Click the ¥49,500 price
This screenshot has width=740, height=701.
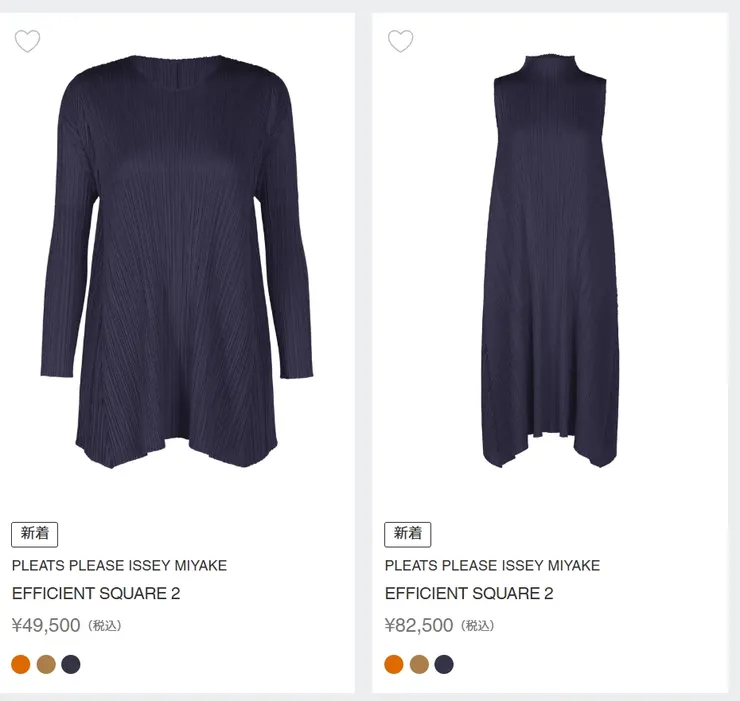click(x=46, y=626)
